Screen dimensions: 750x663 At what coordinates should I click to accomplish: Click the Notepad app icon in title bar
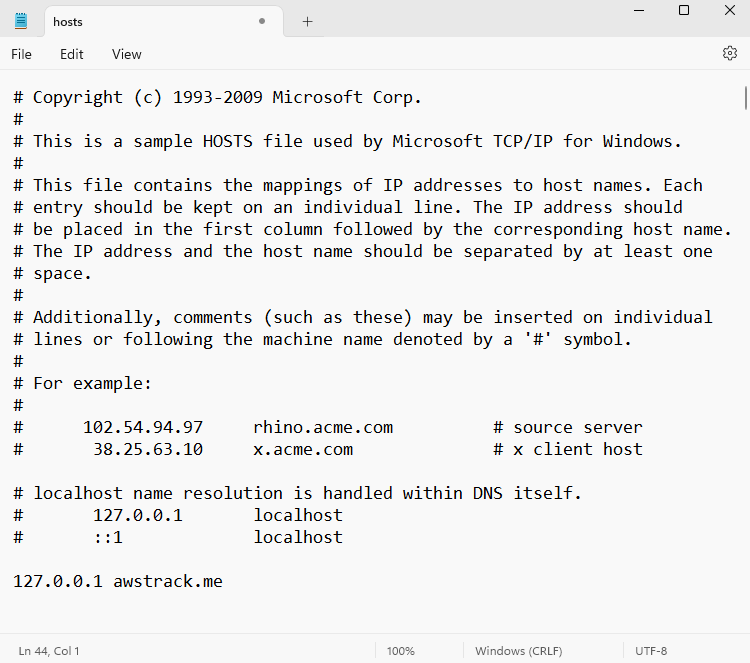tap(22, 21)
